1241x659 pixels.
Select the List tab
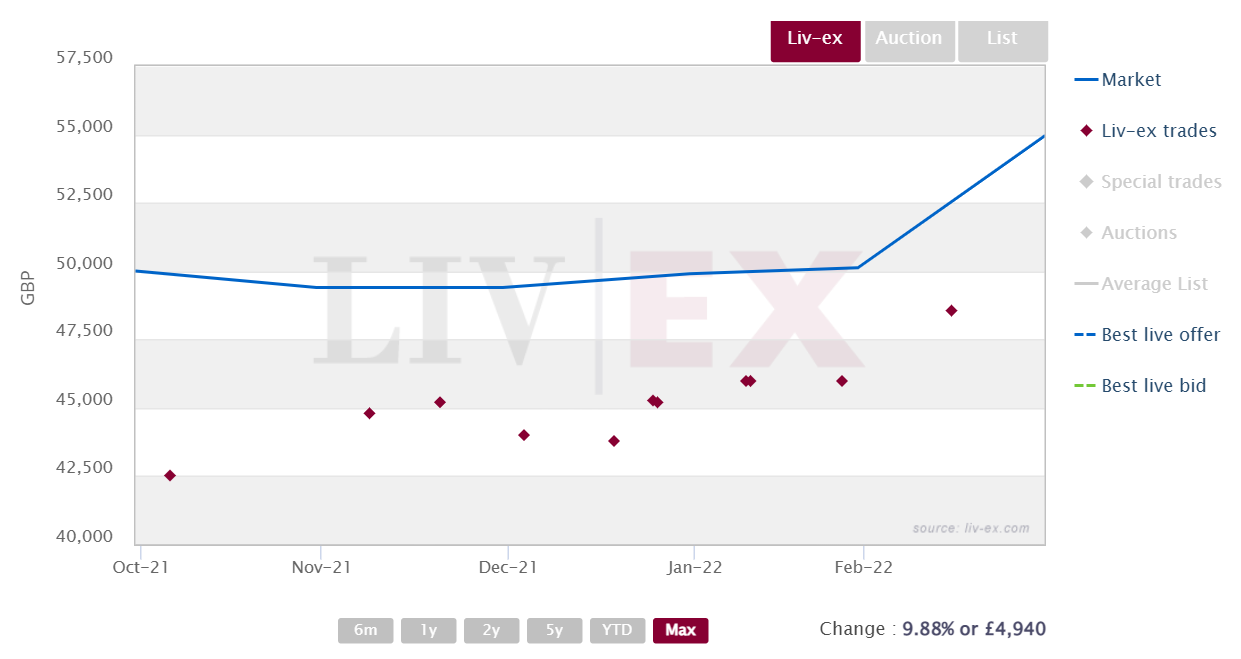click(1002, 41)
